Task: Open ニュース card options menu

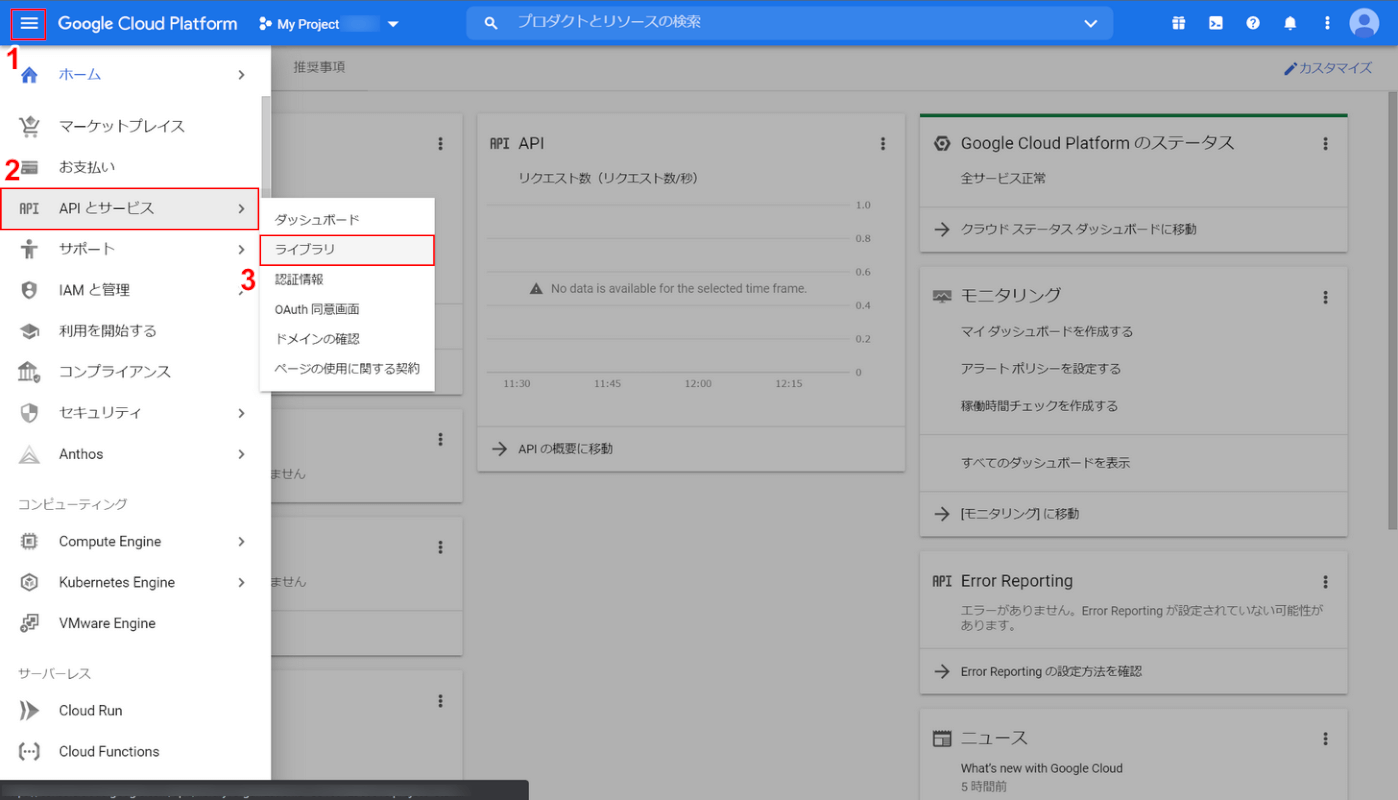Action: tap(1326, 739)
